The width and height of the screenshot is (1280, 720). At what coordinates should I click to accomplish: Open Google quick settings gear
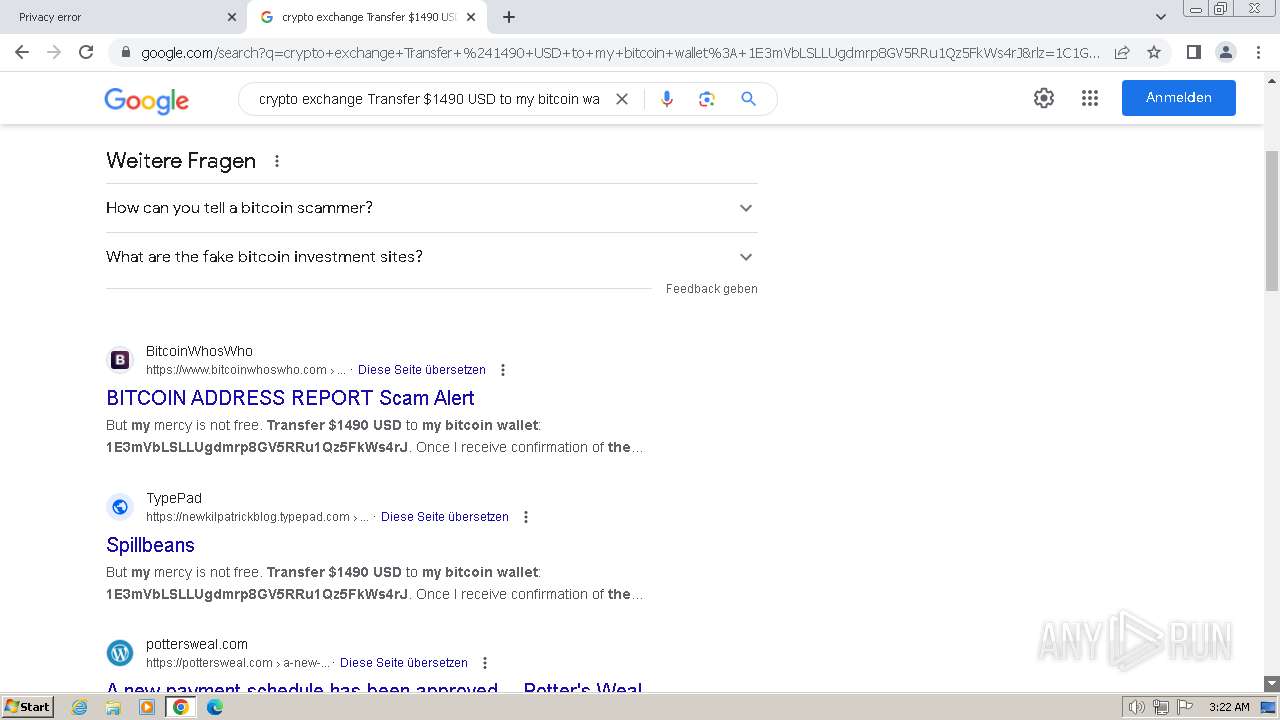[1044, 98]
